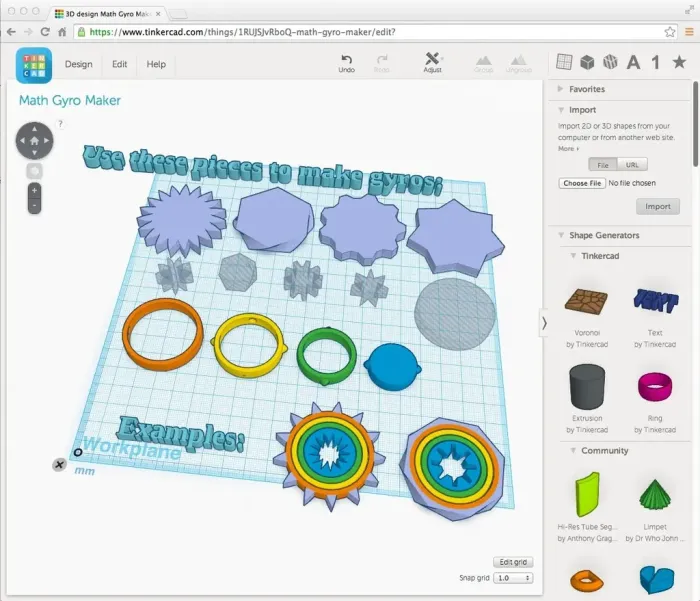Collapse the Community subsection

click(573, 451)
